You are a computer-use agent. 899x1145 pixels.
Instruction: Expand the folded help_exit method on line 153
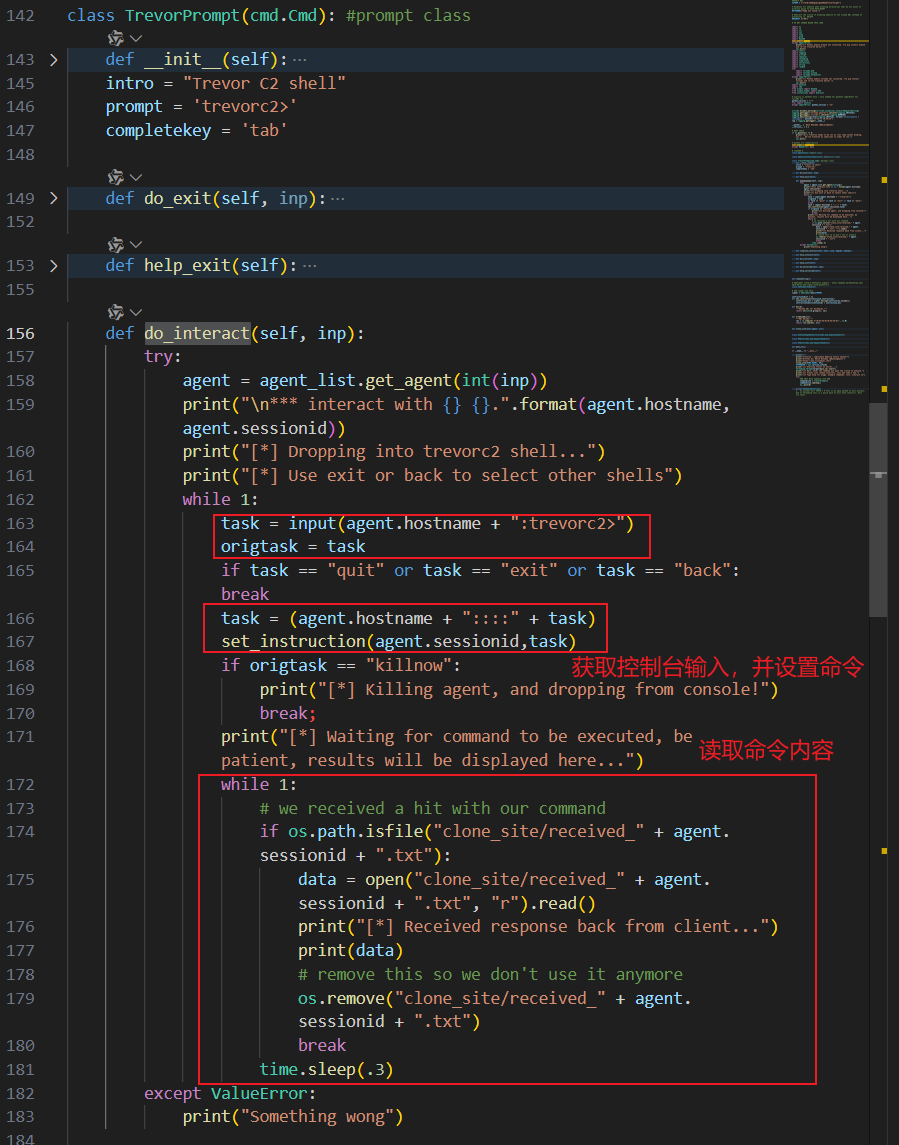53,265
